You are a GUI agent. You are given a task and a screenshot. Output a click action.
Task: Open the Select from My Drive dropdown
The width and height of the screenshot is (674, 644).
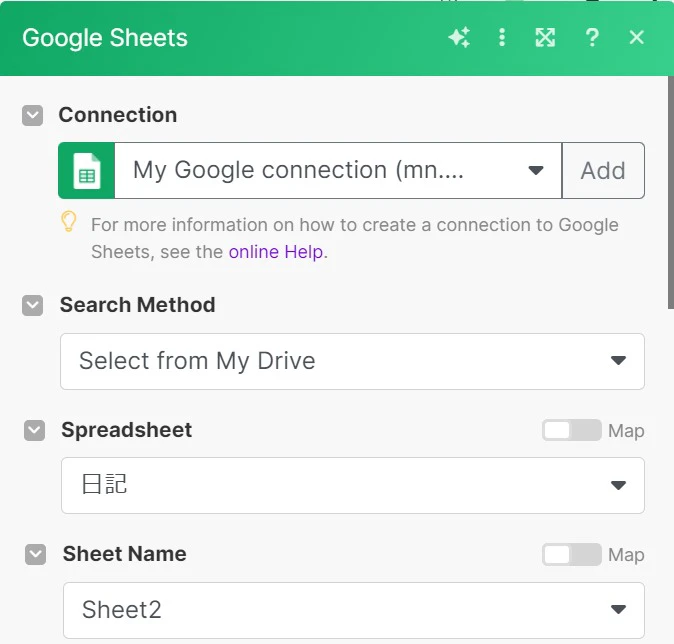(352, 361)
